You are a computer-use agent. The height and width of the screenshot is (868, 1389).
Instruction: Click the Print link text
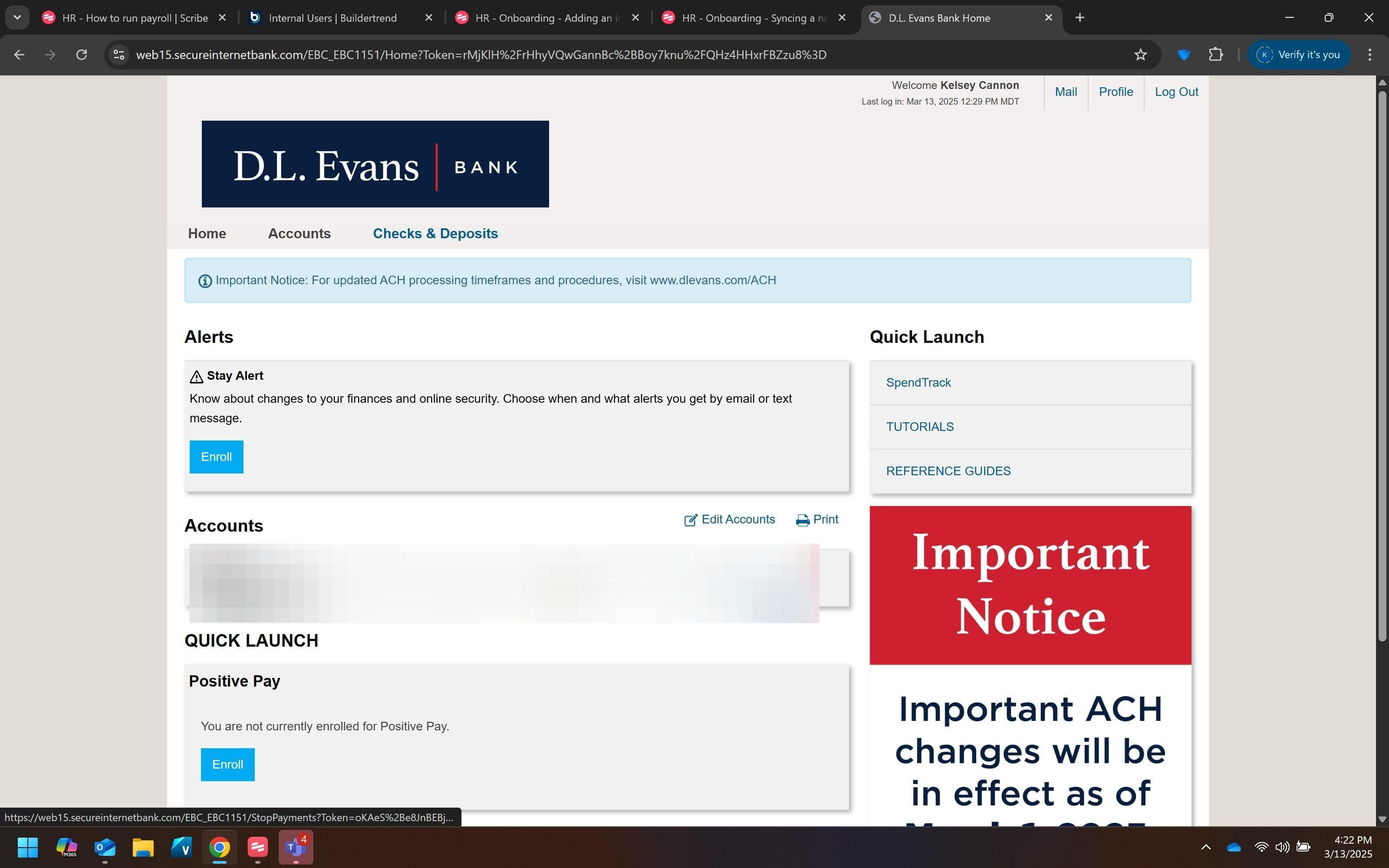point(825,519)
